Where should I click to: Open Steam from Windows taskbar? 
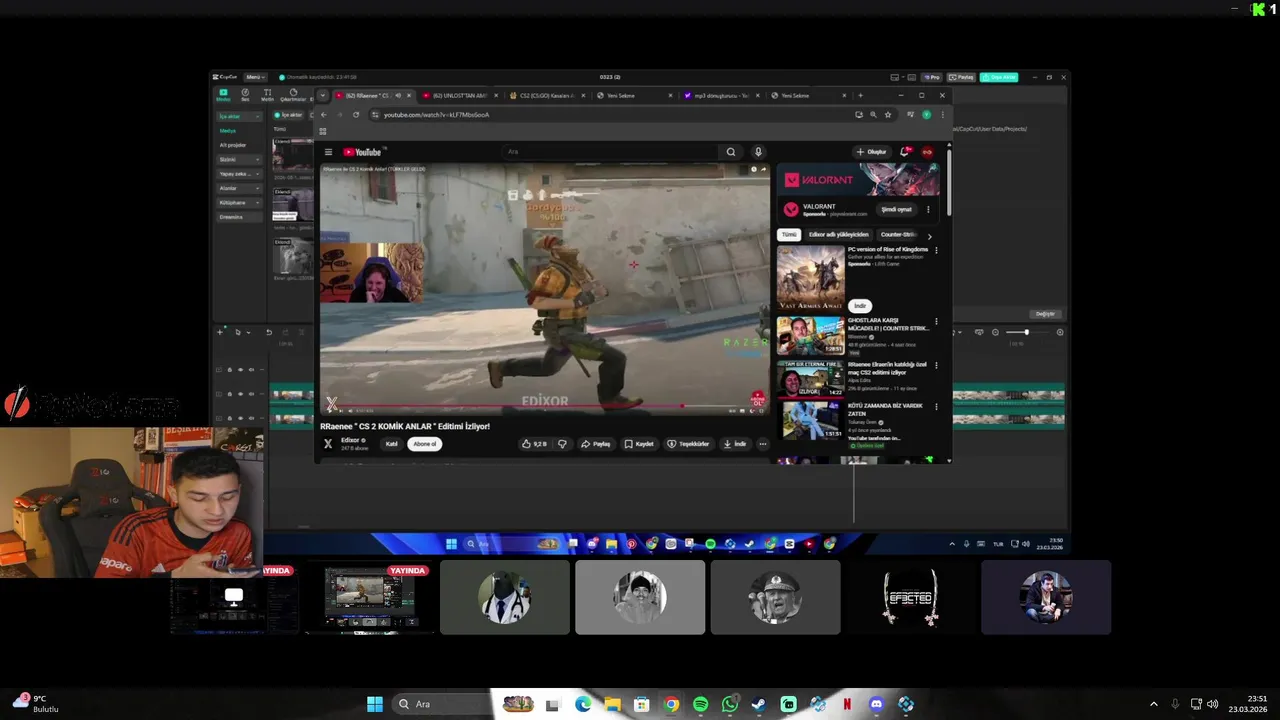coord(759,704)
